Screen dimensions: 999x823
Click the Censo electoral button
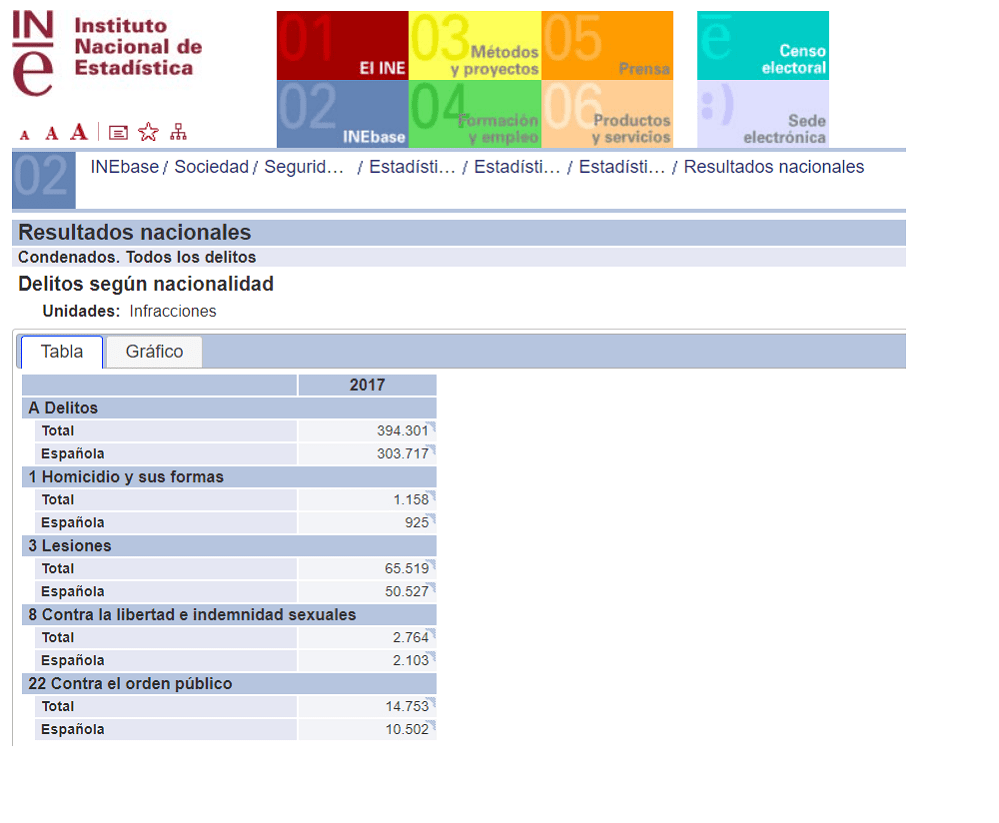click(762, 45)
